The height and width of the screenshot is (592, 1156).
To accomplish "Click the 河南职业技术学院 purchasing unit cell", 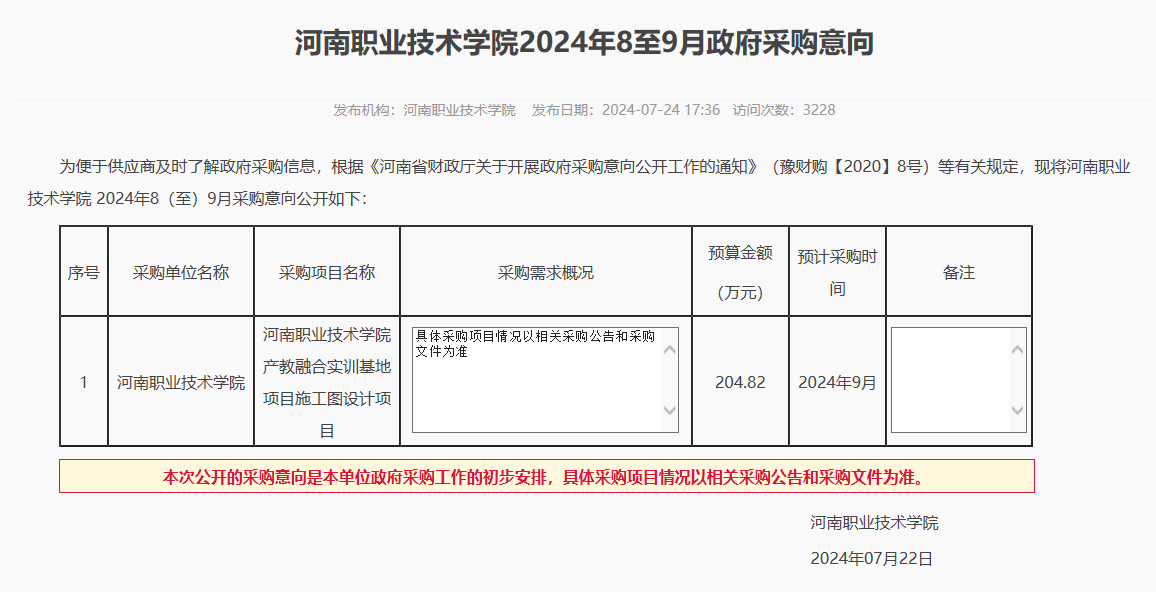I will tap(181, 382).
